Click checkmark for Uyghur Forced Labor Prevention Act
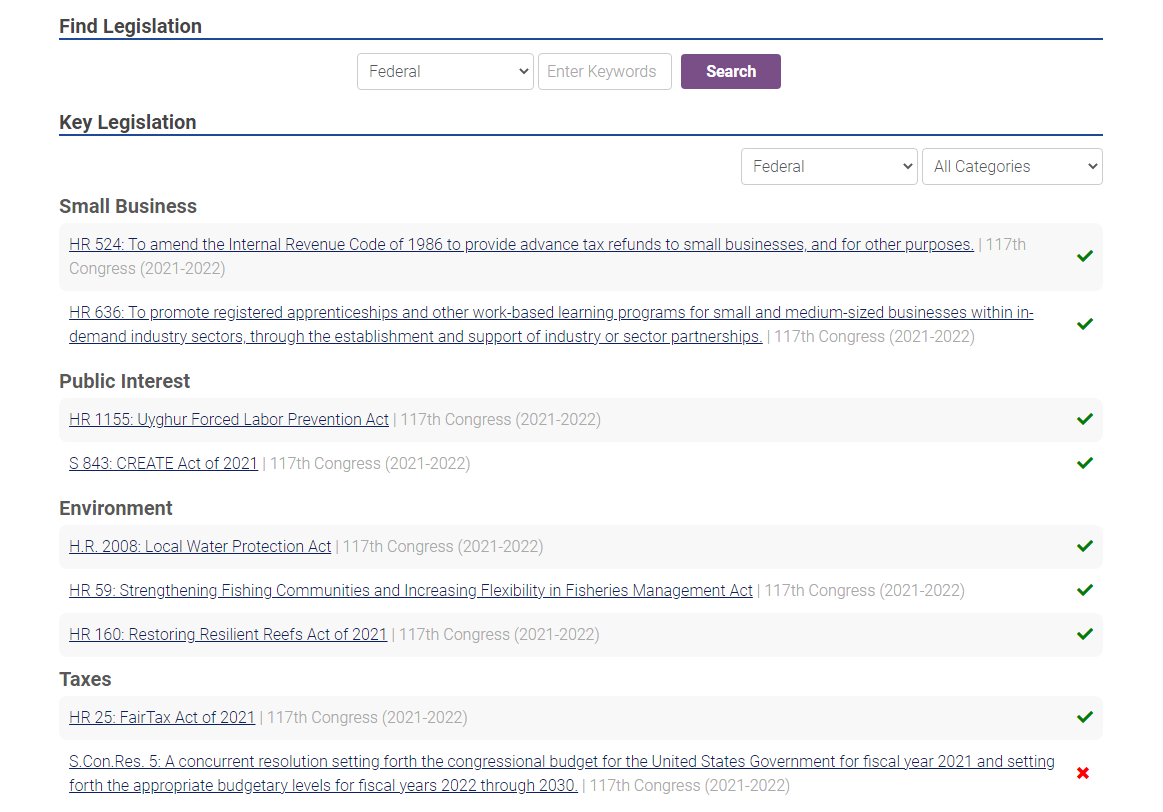The height and width of the screenshot is (812, 1163). click(1084, 419)
